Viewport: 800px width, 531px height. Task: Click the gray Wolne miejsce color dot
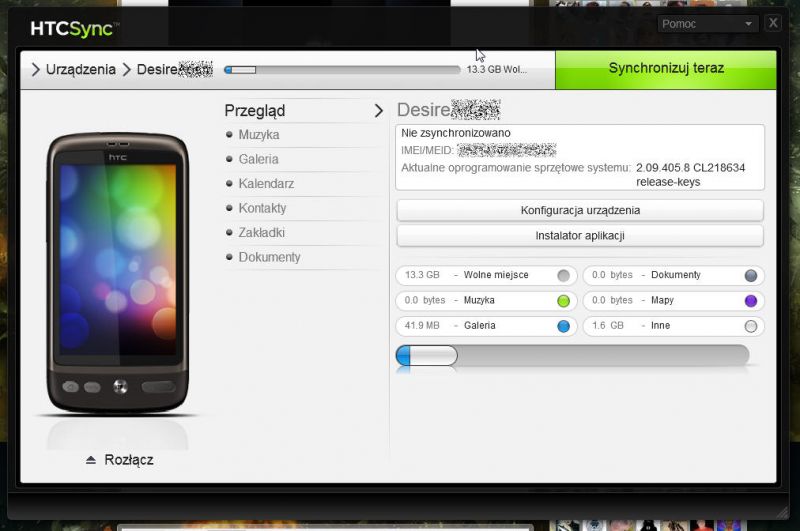[x=563, y=275]
